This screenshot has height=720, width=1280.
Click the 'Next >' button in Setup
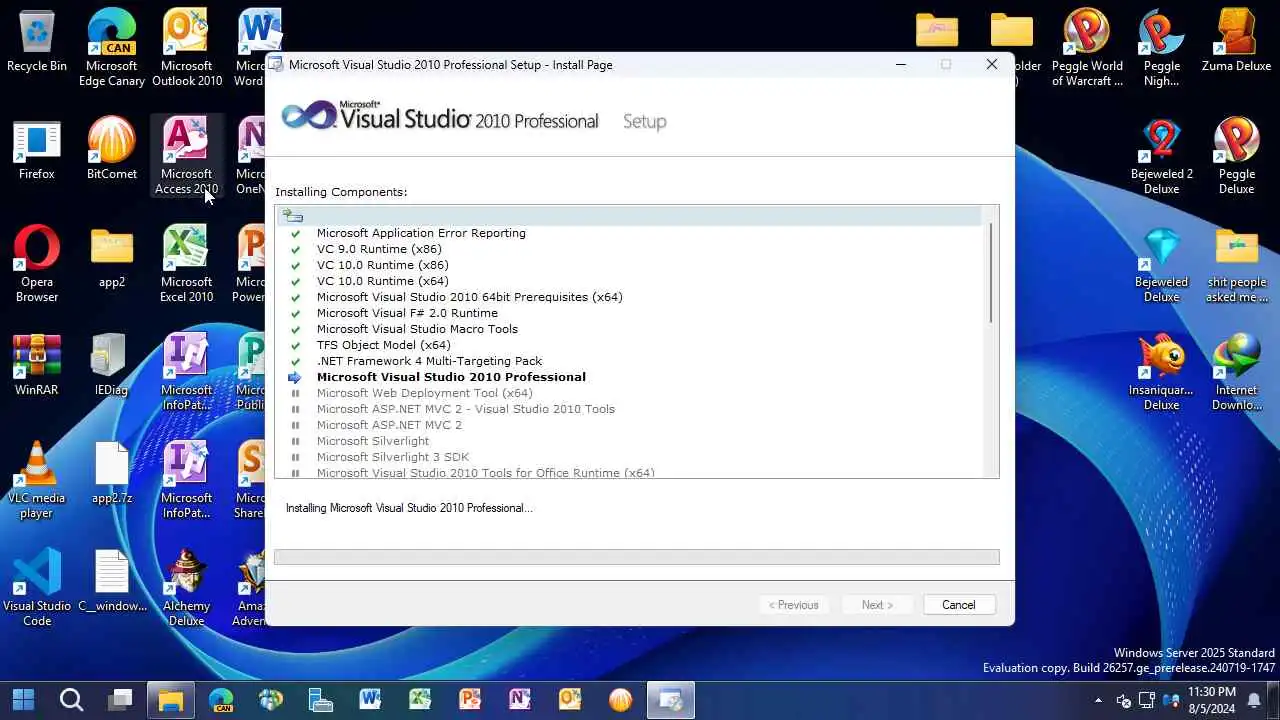tap(877, 604)
